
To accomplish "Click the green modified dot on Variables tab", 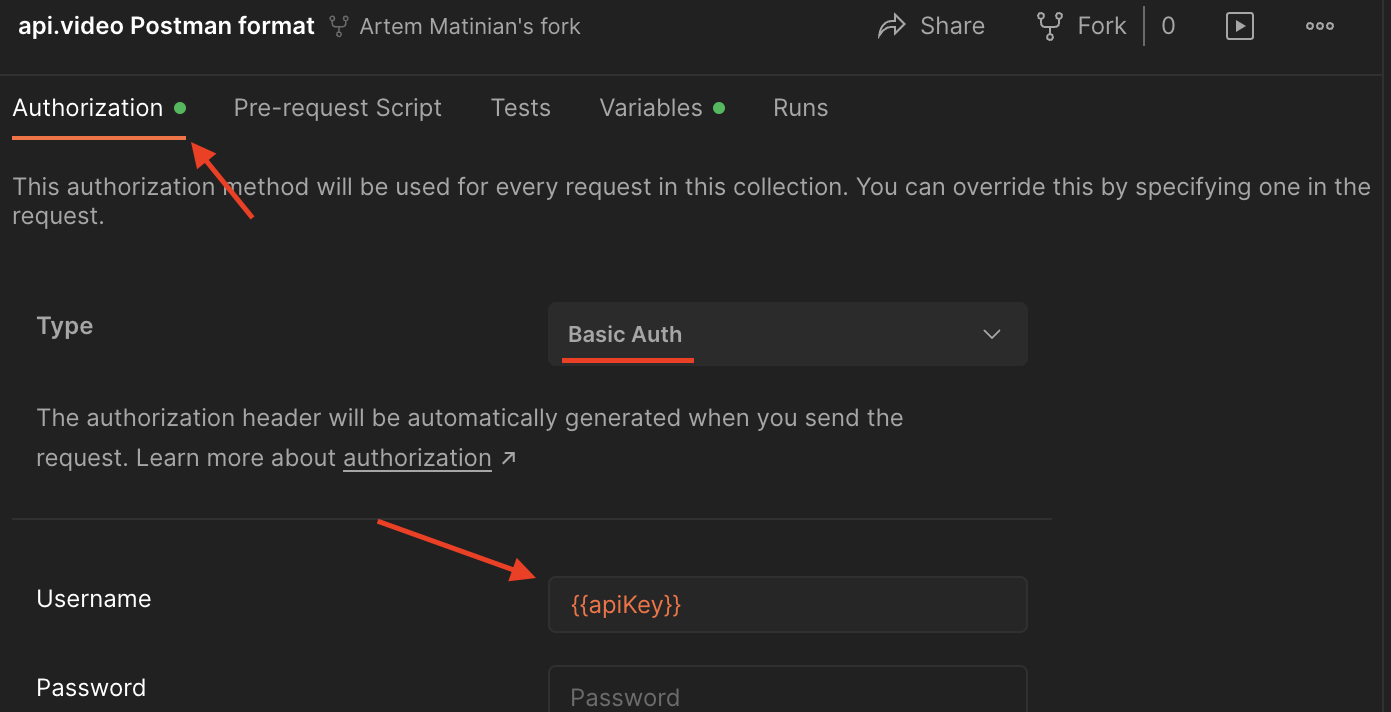I will coord(721,107).
